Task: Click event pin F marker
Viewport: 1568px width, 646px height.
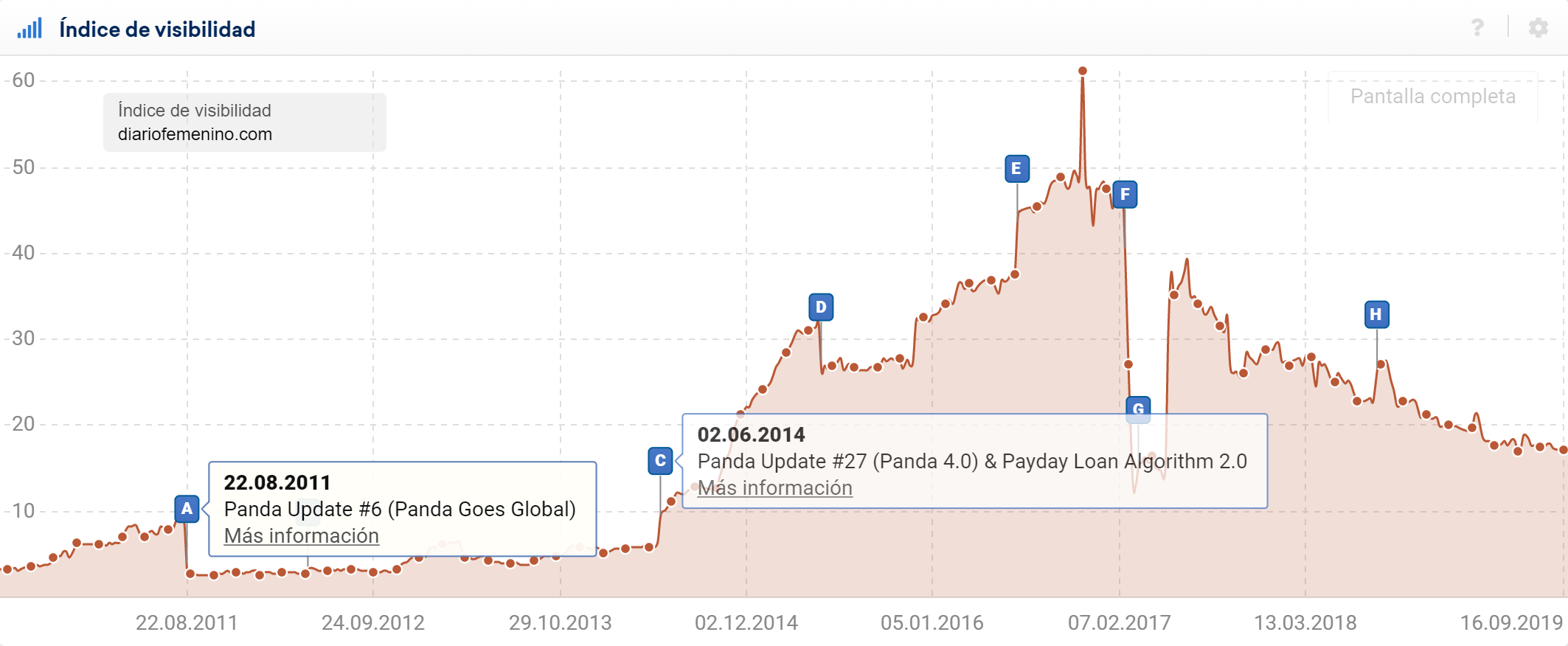Action: pyautogui.click(x=1124, y=195)
